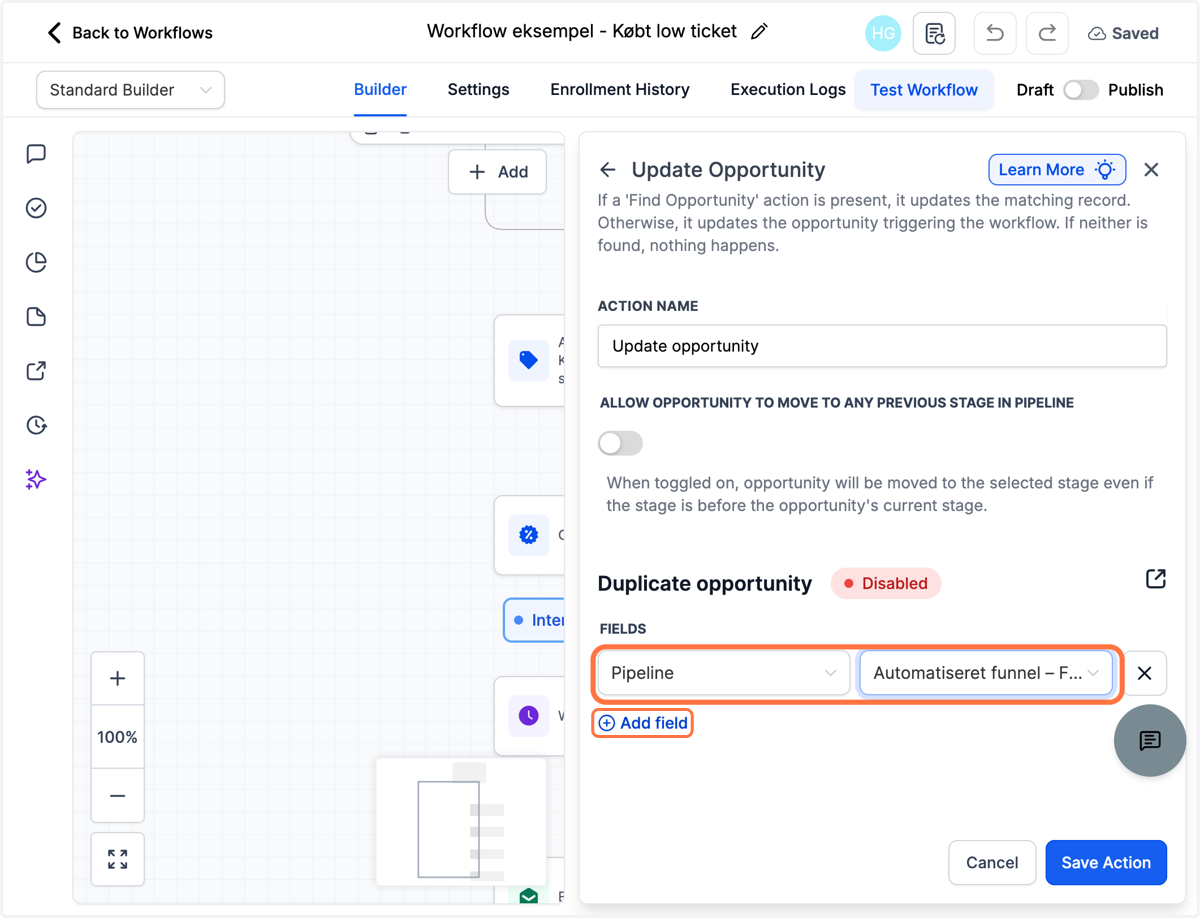Toggle allow move to previous stage

click(x=620, y=443)
